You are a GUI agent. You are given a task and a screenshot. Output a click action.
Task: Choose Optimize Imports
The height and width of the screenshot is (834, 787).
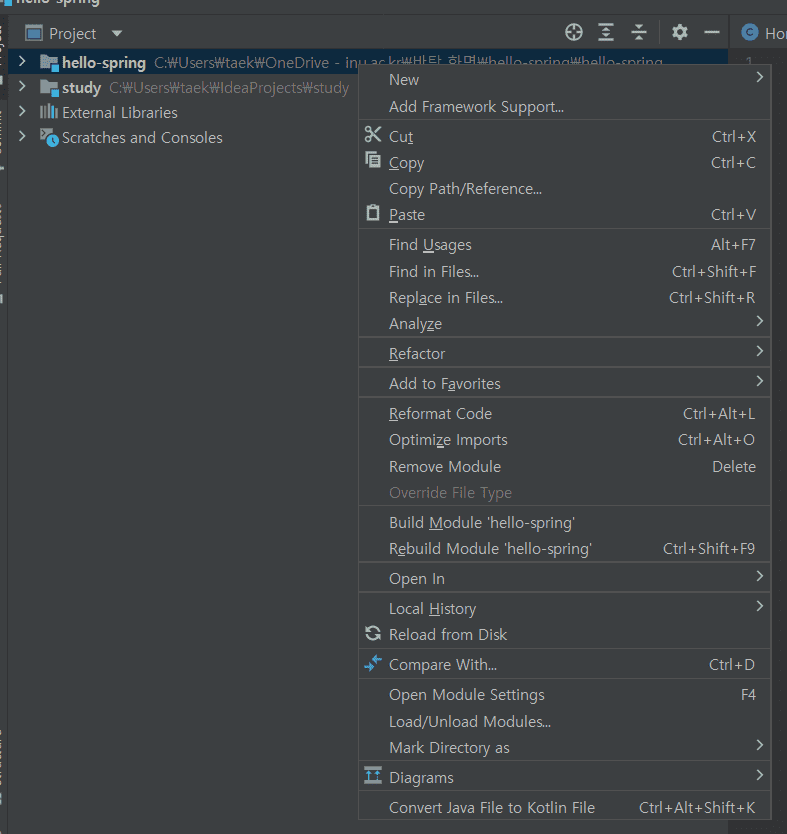click(x=565, y=440)
